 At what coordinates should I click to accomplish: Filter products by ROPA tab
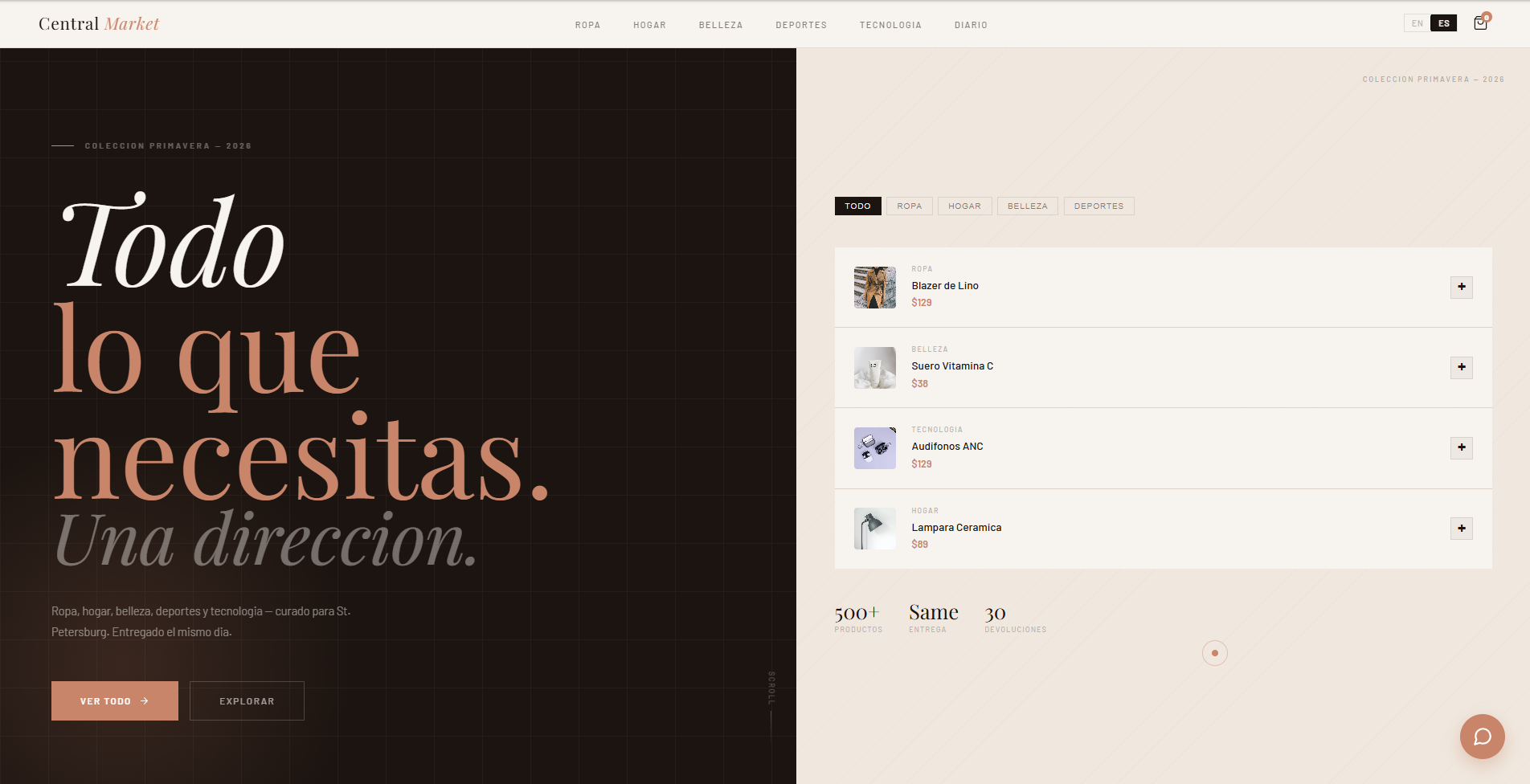tap(910, 206)
